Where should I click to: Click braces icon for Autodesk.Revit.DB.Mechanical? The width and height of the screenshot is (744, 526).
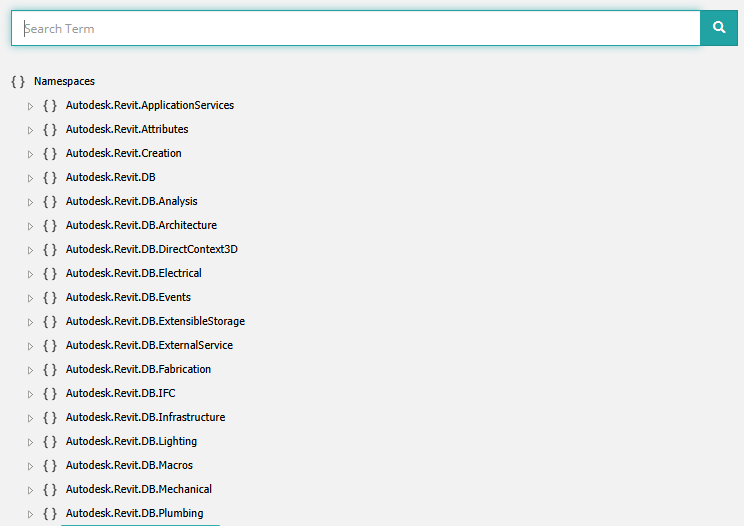50,489
